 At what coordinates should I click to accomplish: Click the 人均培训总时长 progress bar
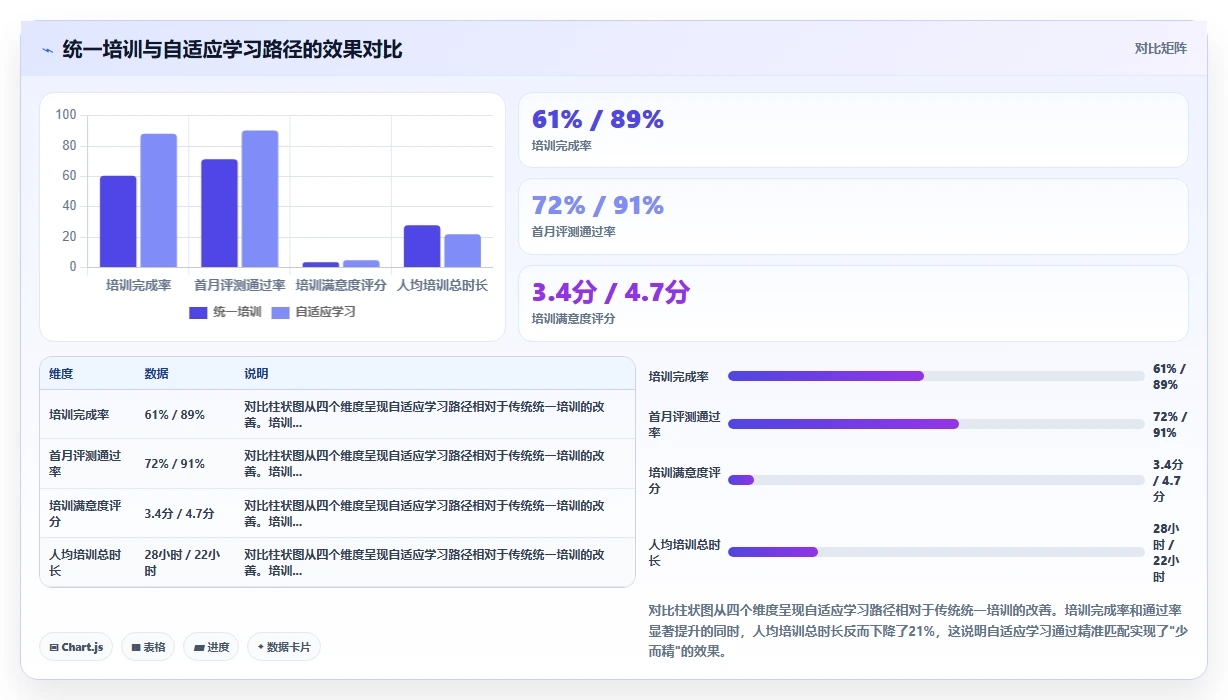tap(936, 552)
